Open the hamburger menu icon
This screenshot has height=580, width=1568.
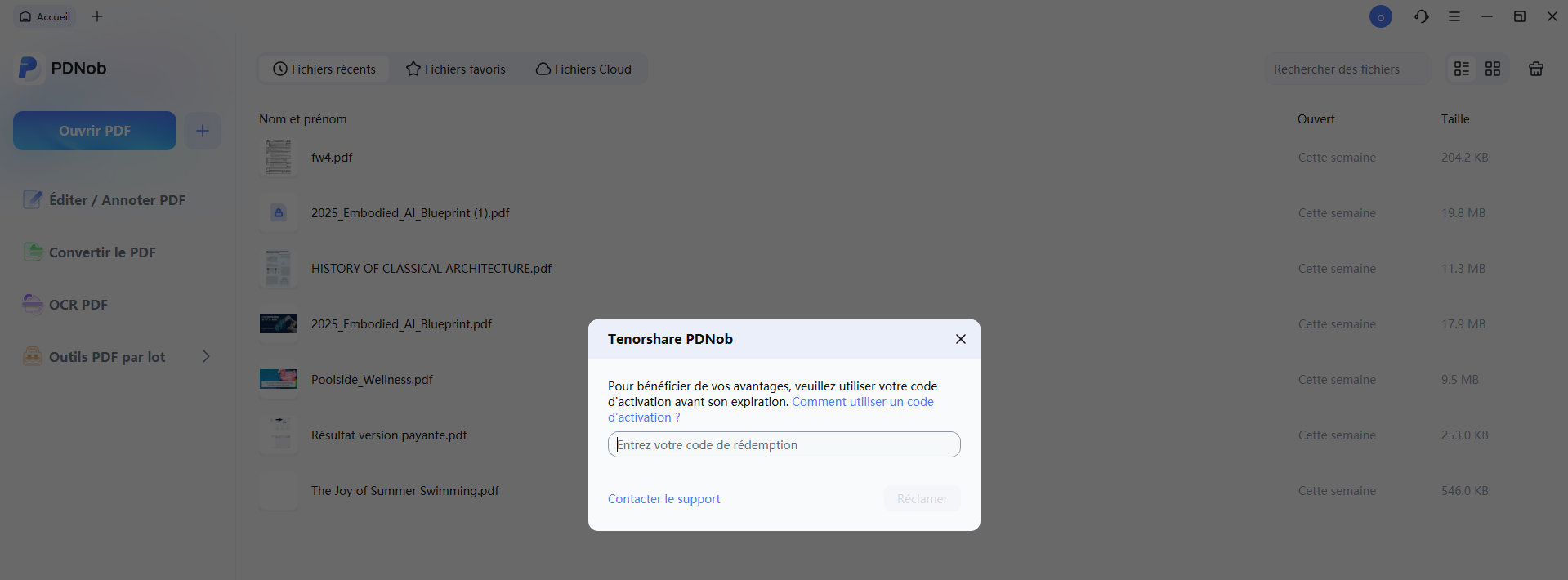(1454, 16)
